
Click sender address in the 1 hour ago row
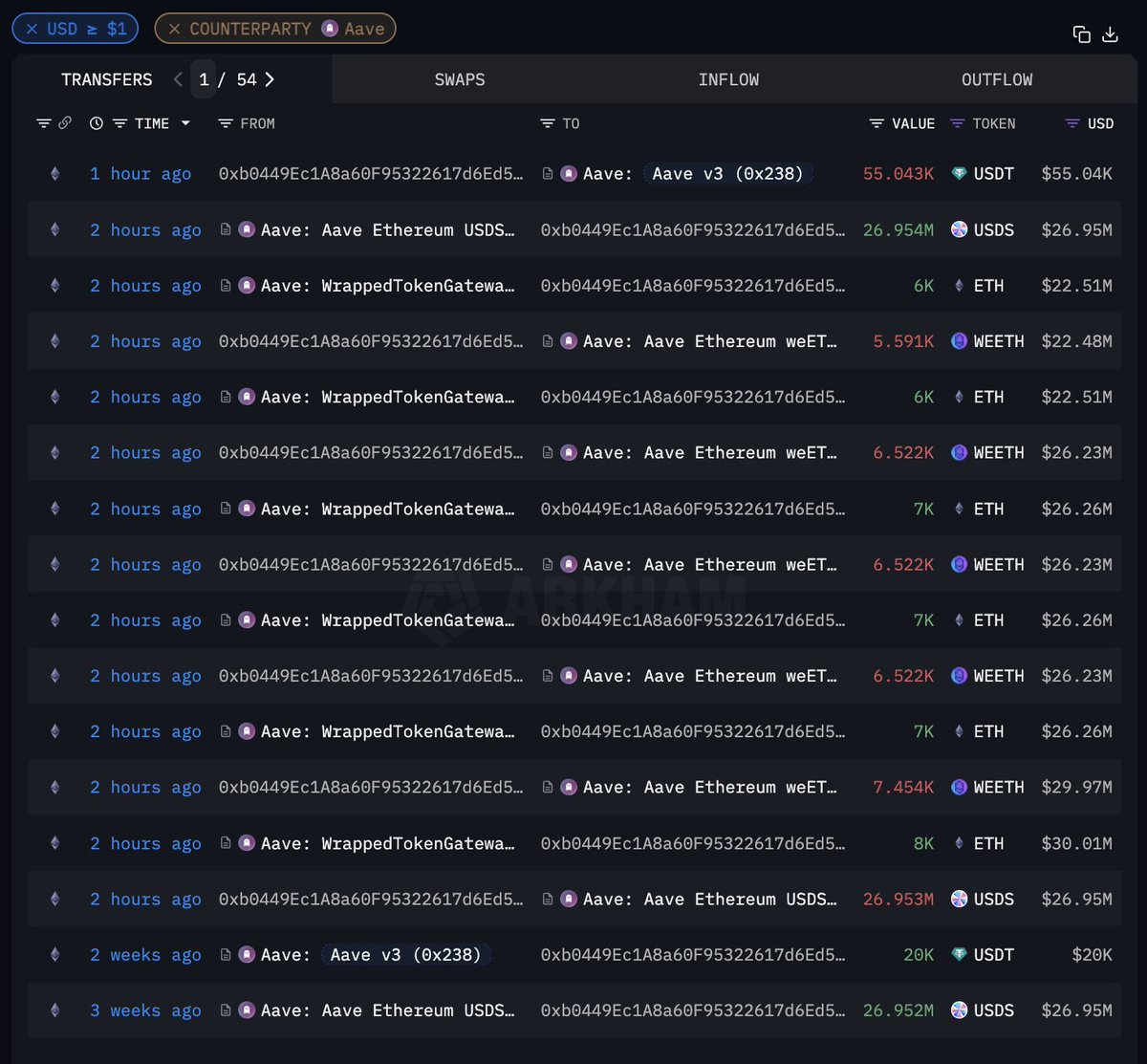(371, 174)
